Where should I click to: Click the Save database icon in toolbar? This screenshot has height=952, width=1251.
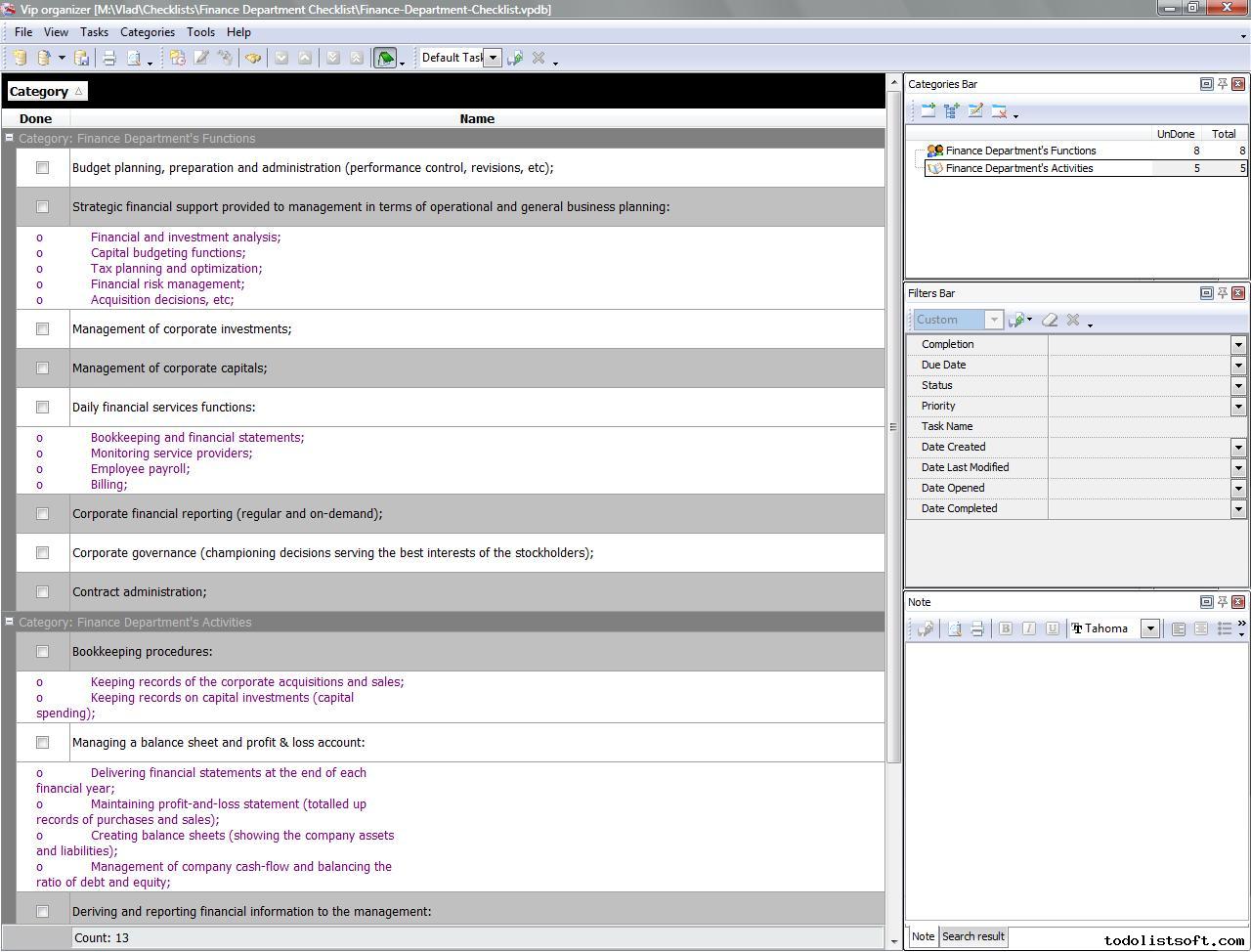pos(82,59)
